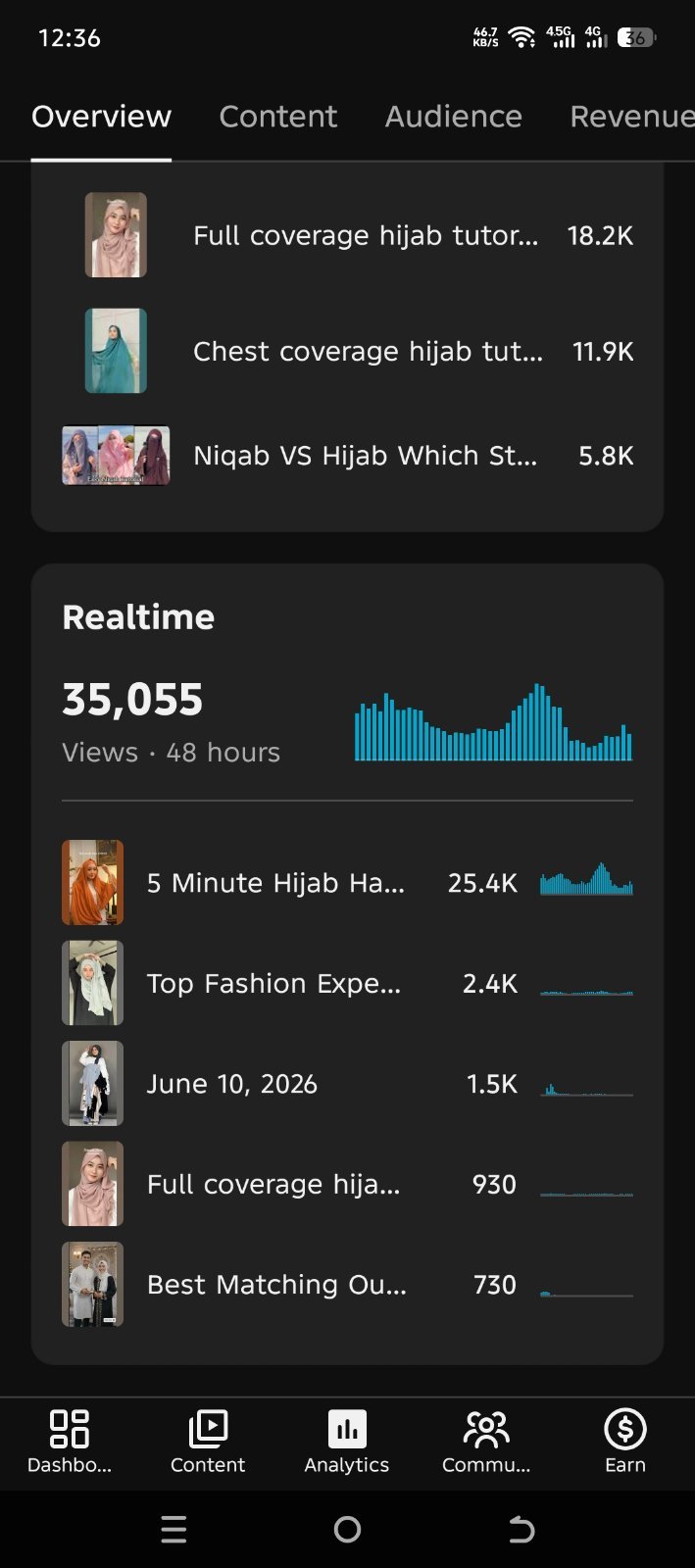Viewport: 695px width, 1568px height.
Task: Tap the 18.2K view count
Action: coord(600,235)
